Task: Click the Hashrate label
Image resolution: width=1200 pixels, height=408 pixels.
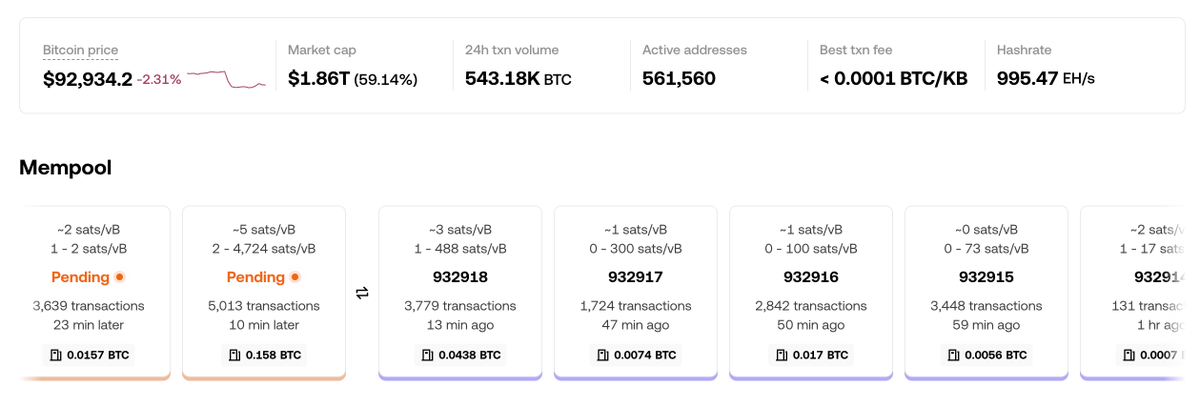Action: tap(1024, 50)
